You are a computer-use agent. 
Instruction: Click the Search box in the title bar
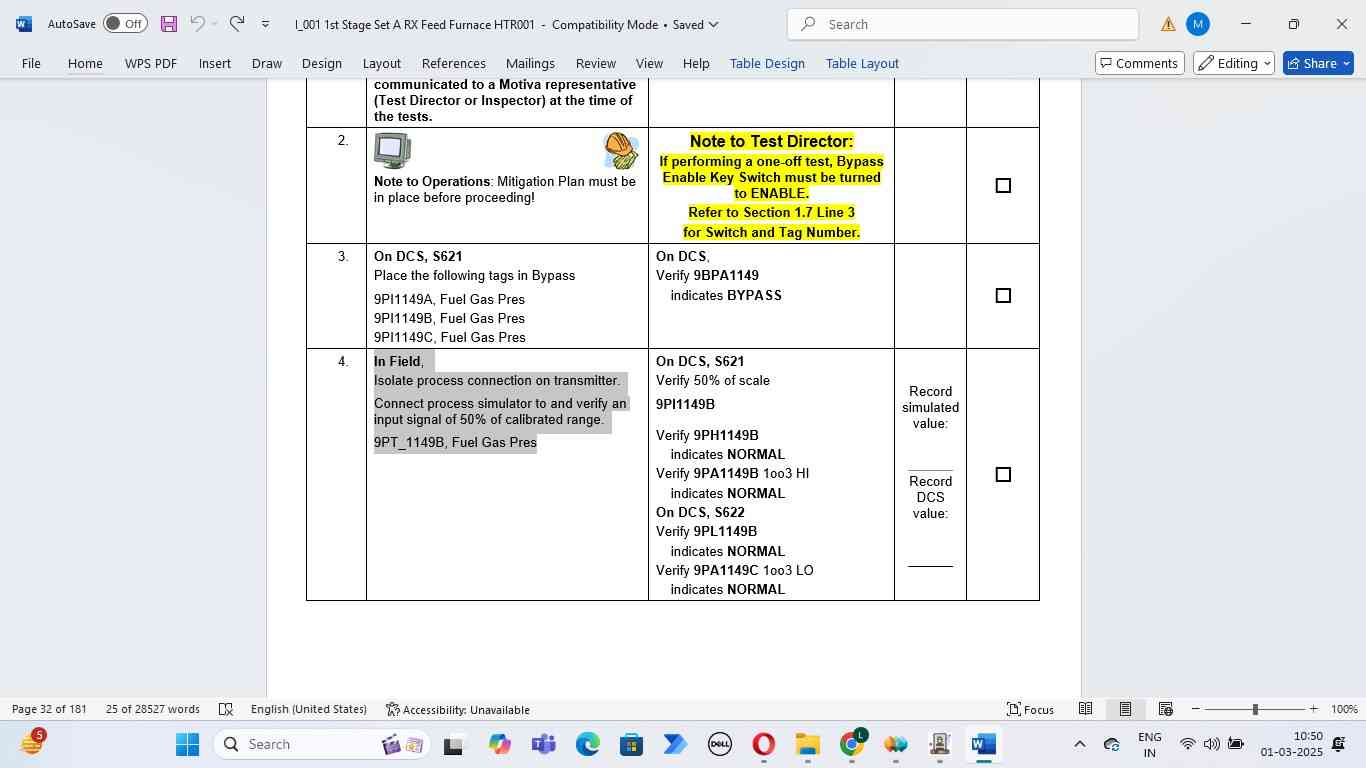[962, 24]
